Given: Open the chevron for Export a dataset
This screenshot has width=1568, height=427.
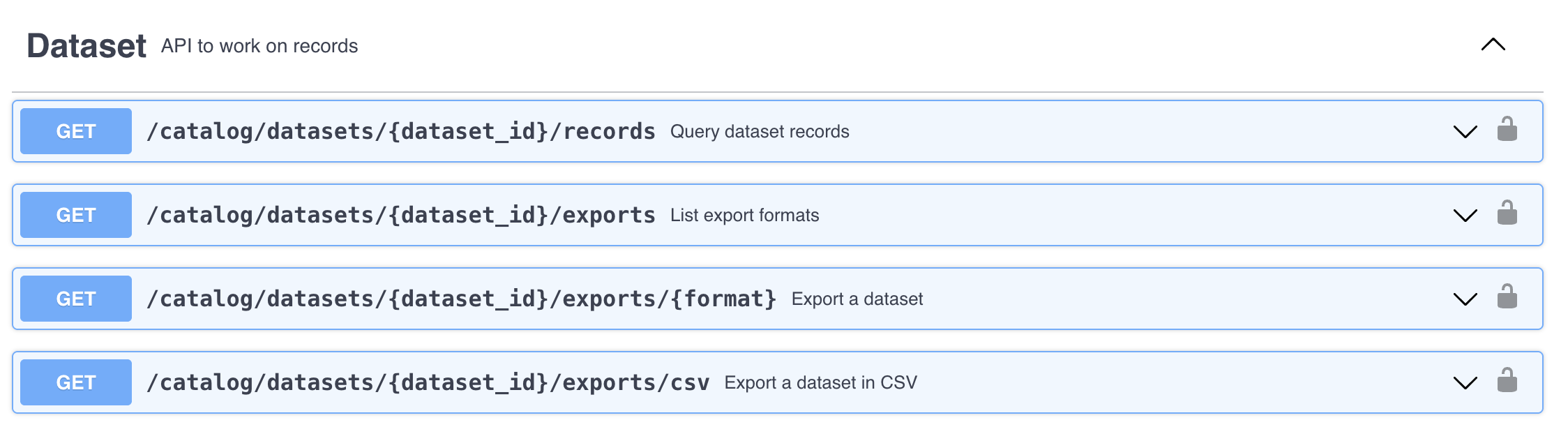Looking at the screenshot, I should [x=1465, y=299].
